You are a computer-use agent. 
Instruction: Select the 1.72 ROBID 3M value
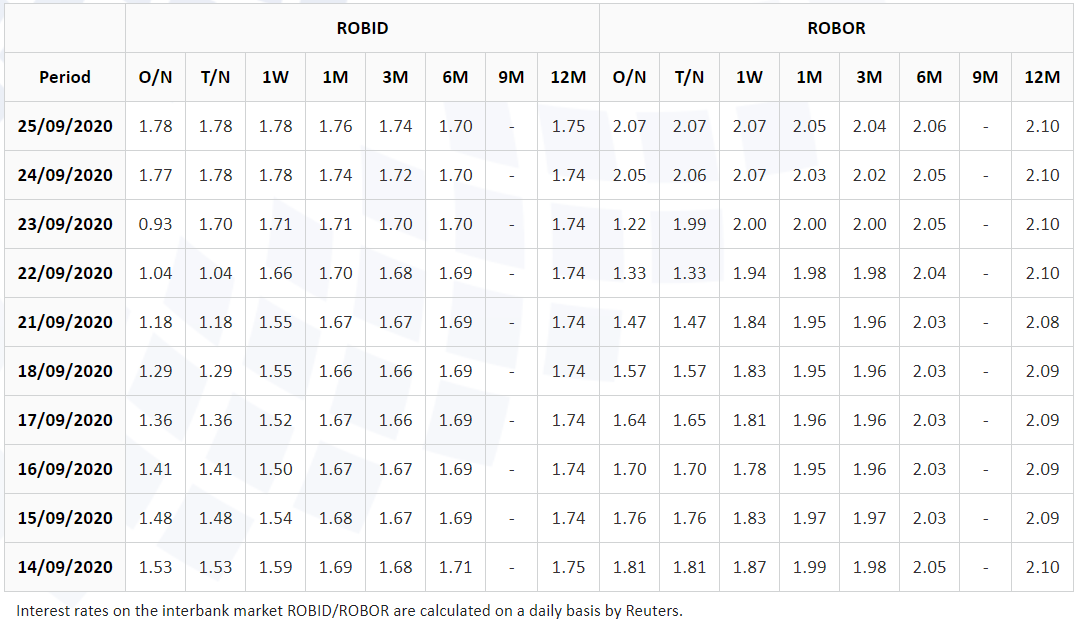[395, 175]
